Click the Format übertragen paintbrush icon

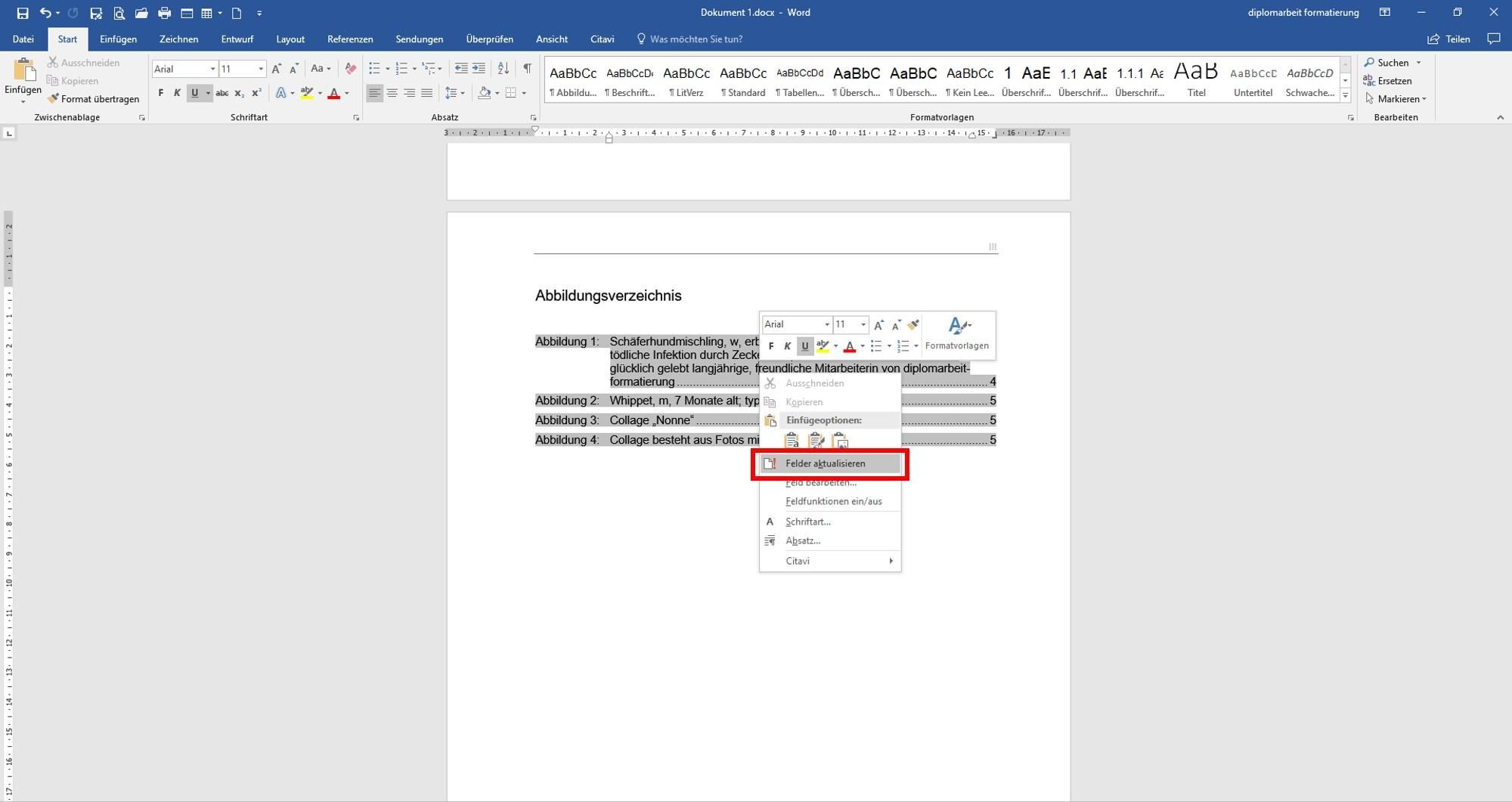click(53, 99)
